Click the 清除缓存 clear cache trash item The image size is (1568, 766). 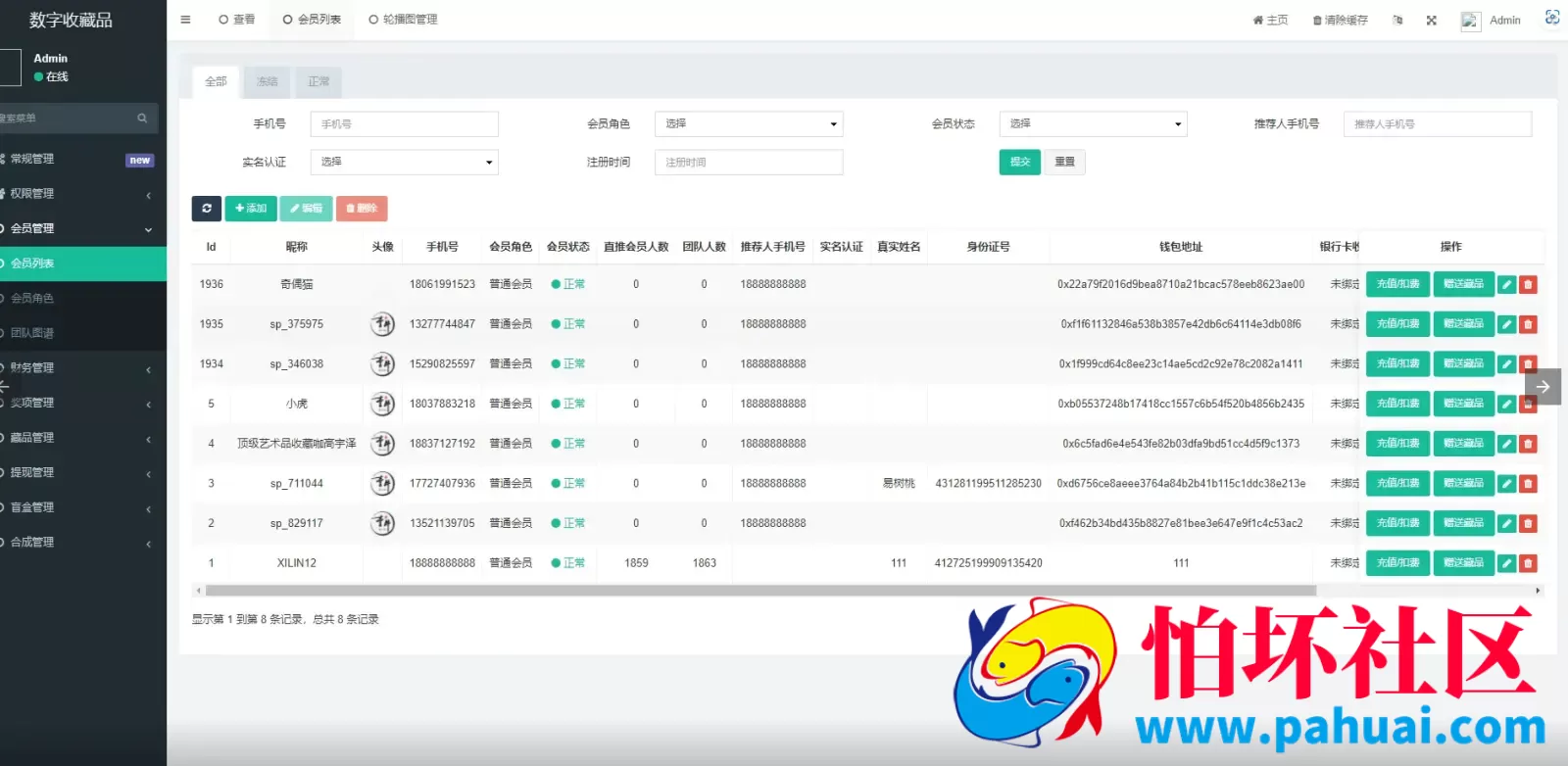pos(1340,20)
